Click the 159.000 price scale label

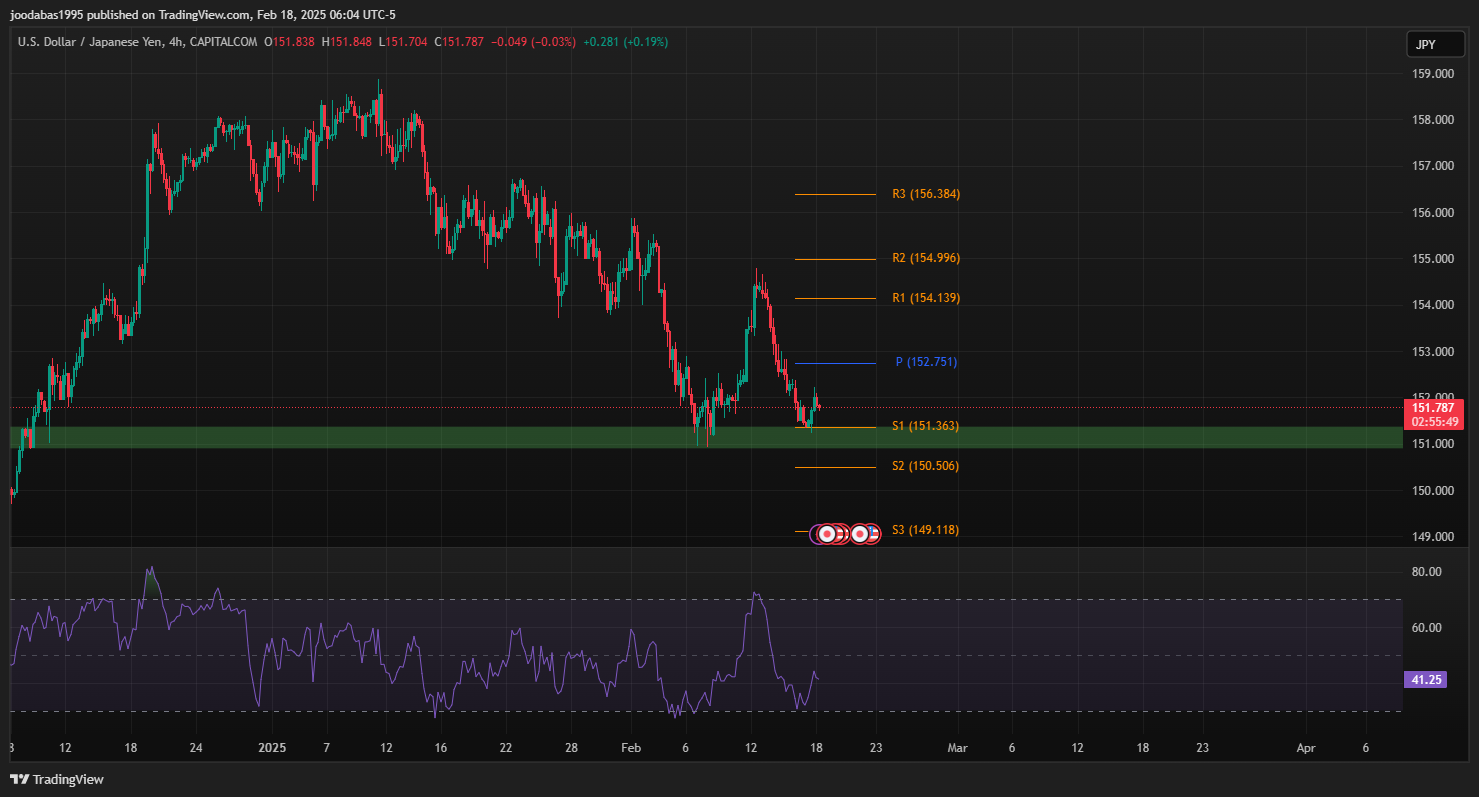tap(1432, 74)
